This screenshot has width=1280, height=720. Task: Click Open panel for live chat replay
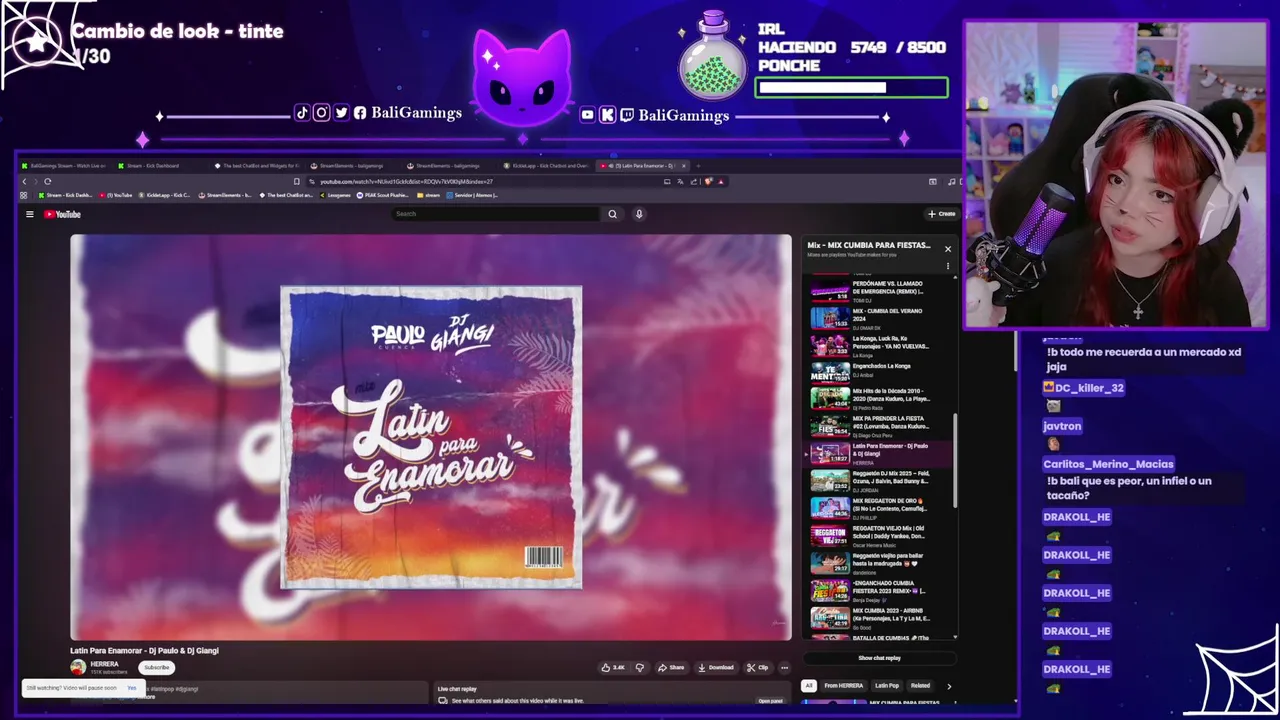coord(770,701)
